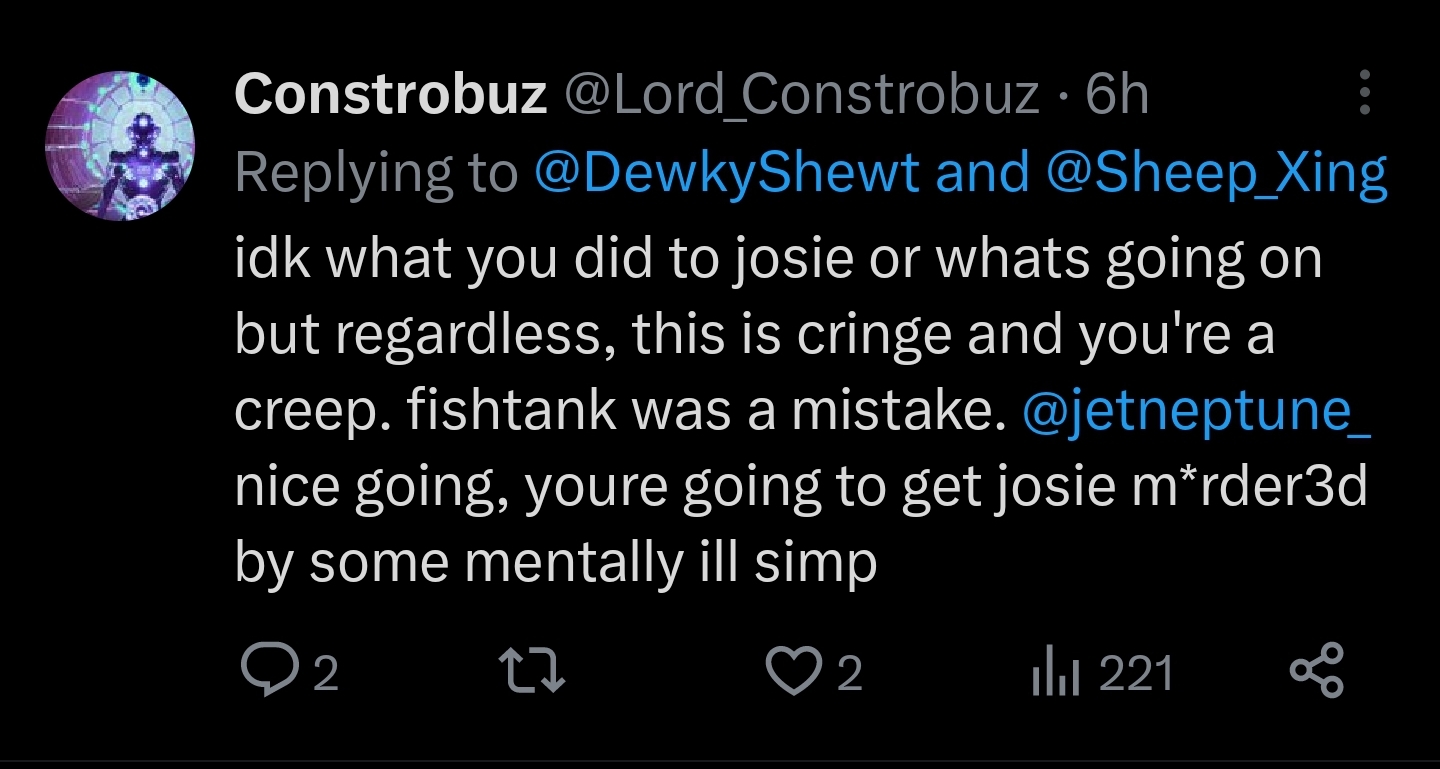Screen dimensions: 1440x769
Task: Click the reply count number 2
Action: tap(326, 674)
